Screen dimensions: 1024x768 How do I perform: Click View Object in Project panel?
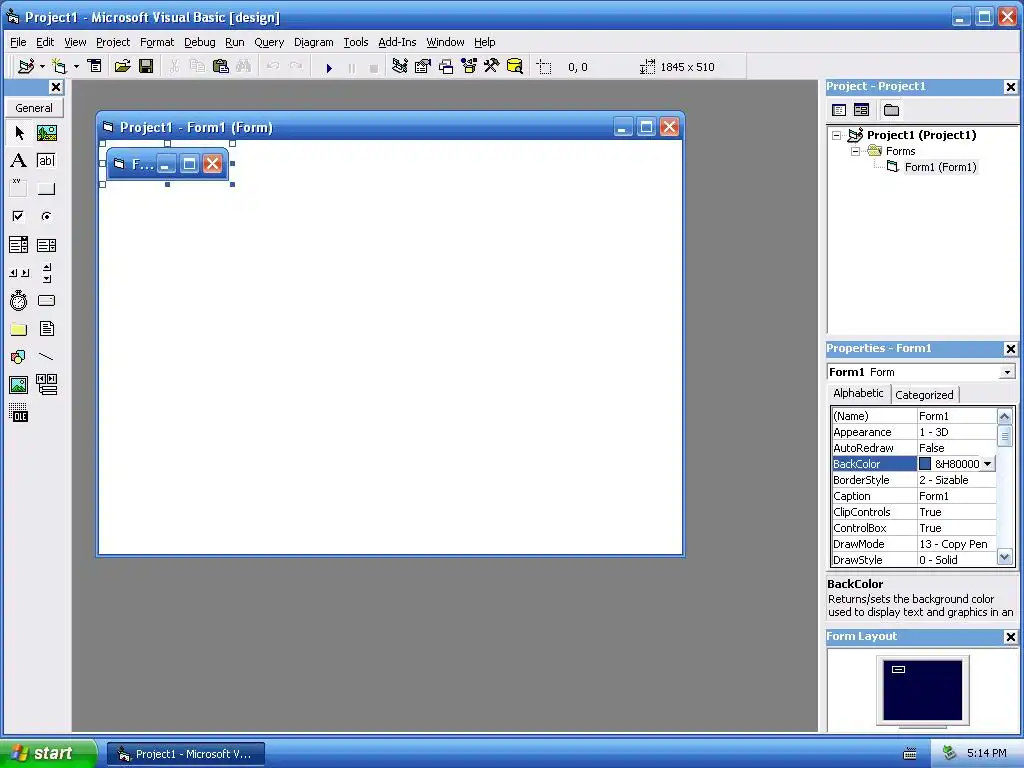click(861, 110)
